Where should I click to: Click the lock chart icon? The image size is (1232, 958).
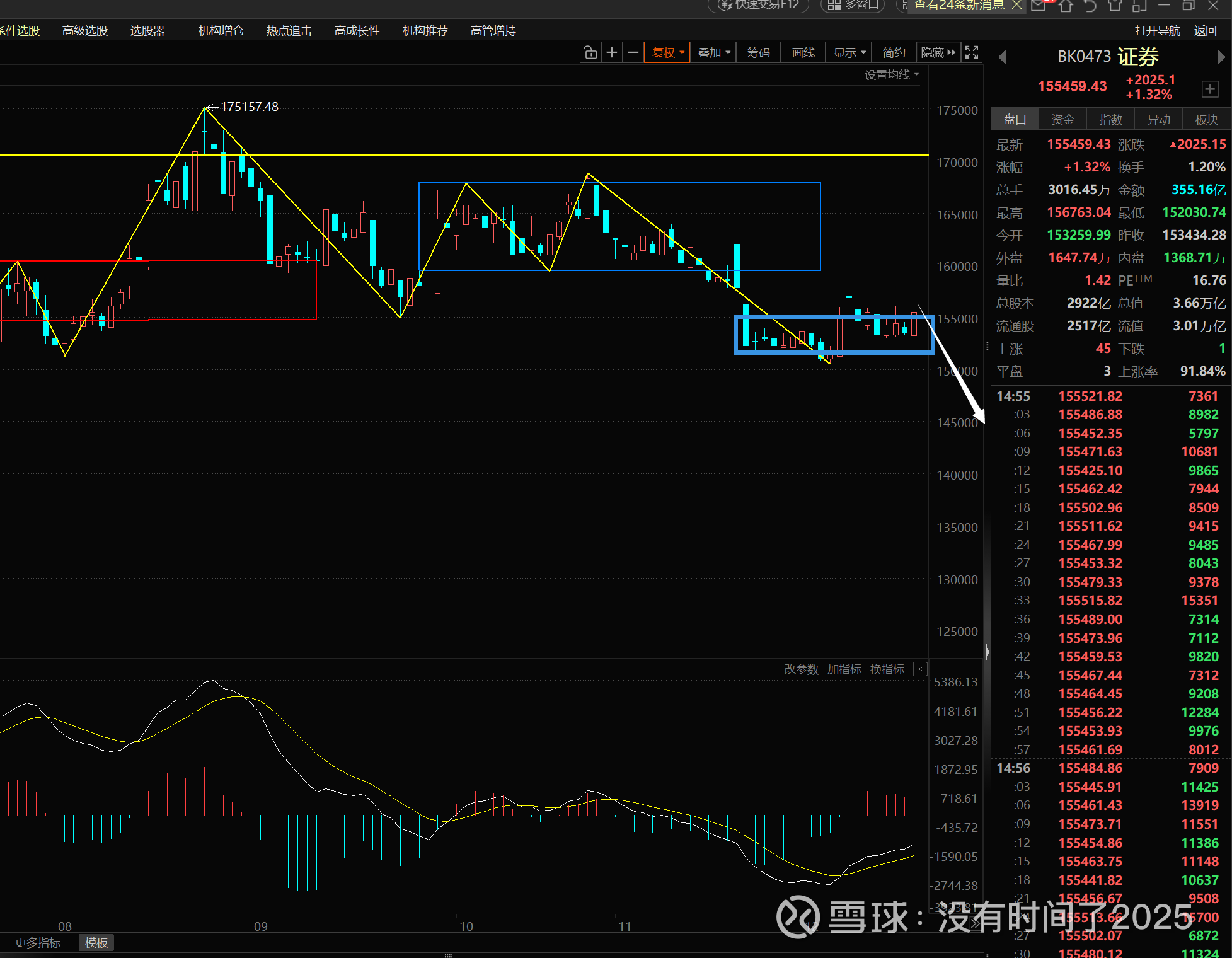coord(590,53)
